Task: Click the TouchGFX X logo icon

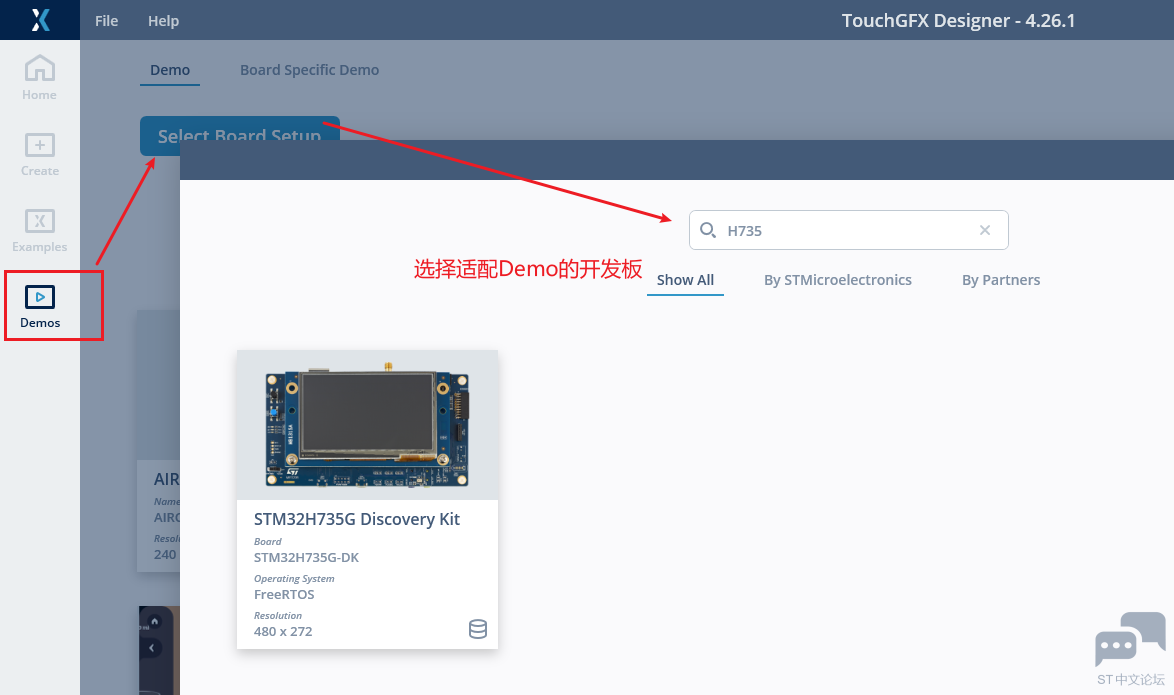Action: pyautogui.click(x=40, y=20)
